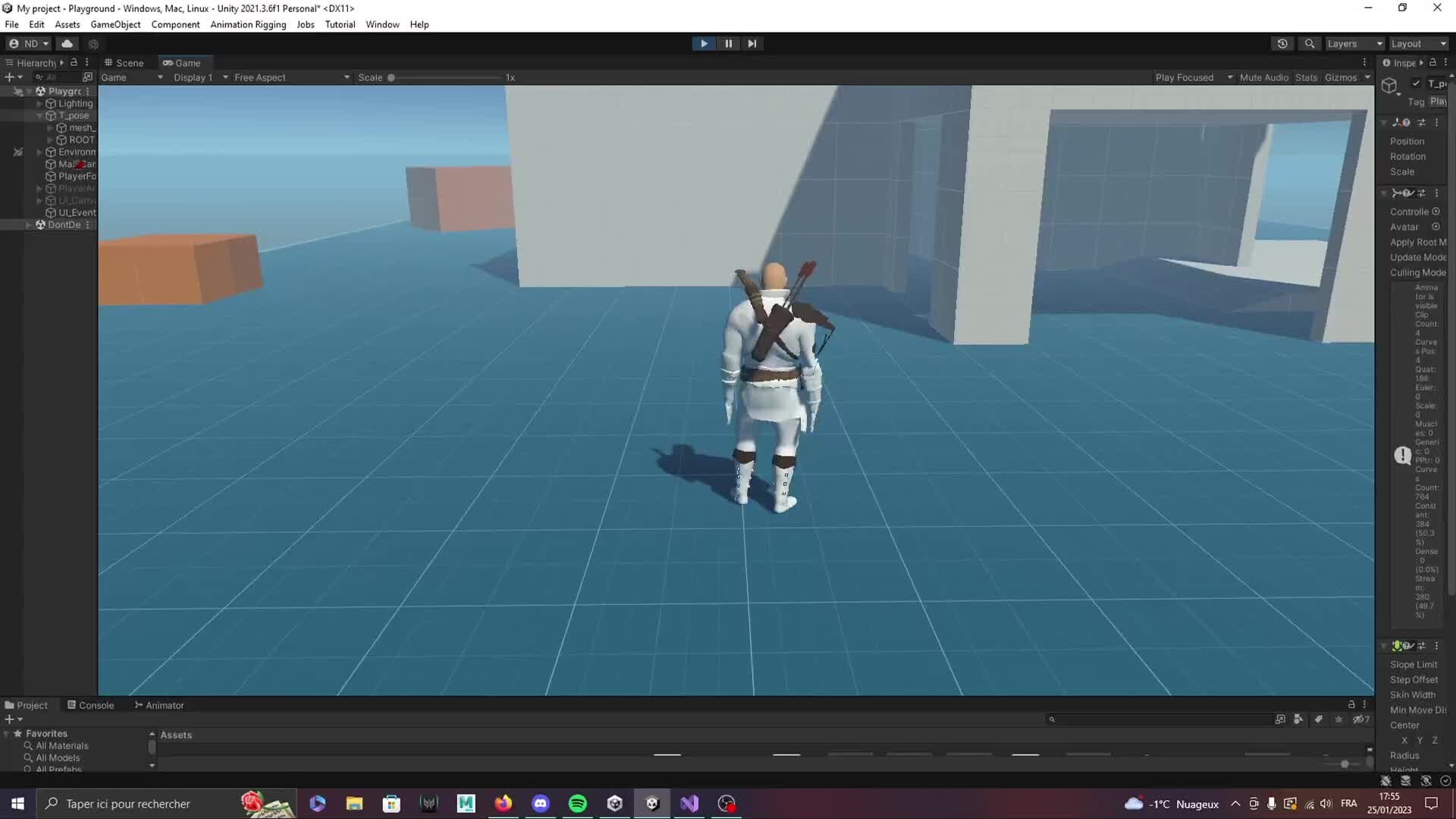Switch to the Scene tab
The width and height of the screenshot is (1456, 819).
[x=124, y=63]
